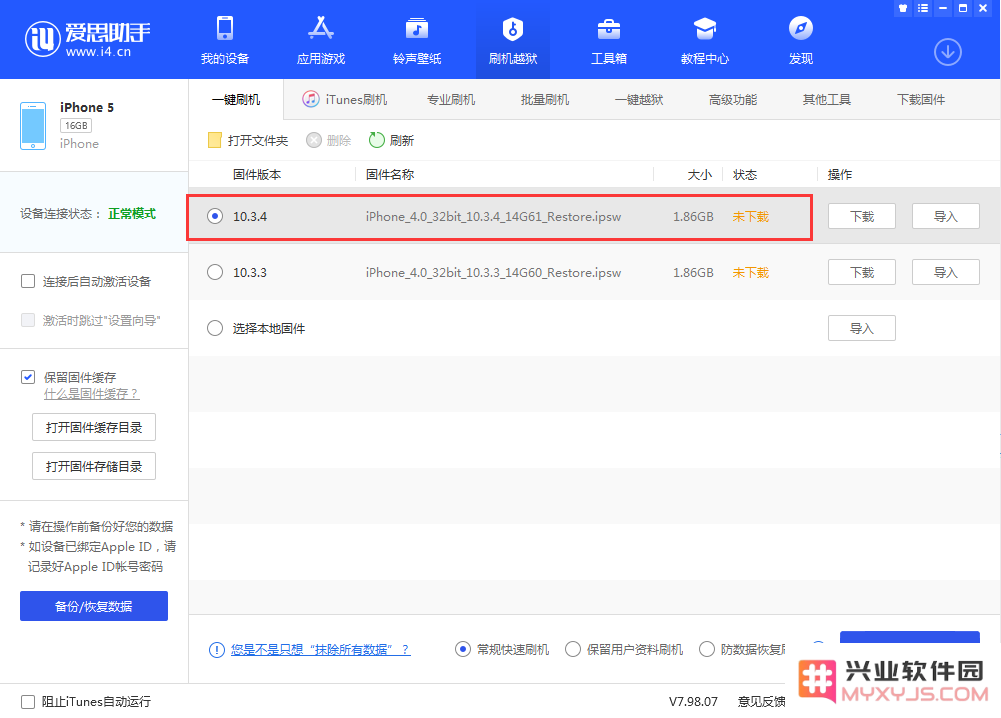Switch to 一键越狱 tab

[639, 100]
